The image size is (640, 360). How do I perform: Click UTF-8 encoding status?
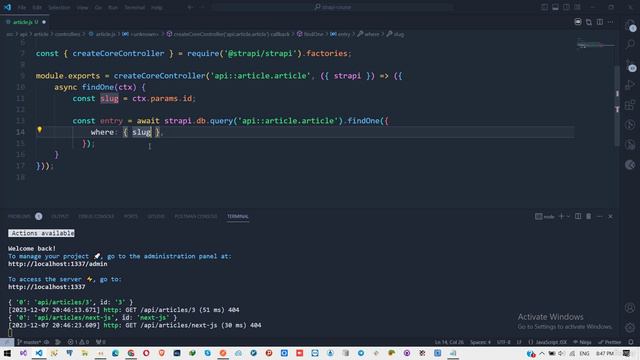tap(504, 342)
